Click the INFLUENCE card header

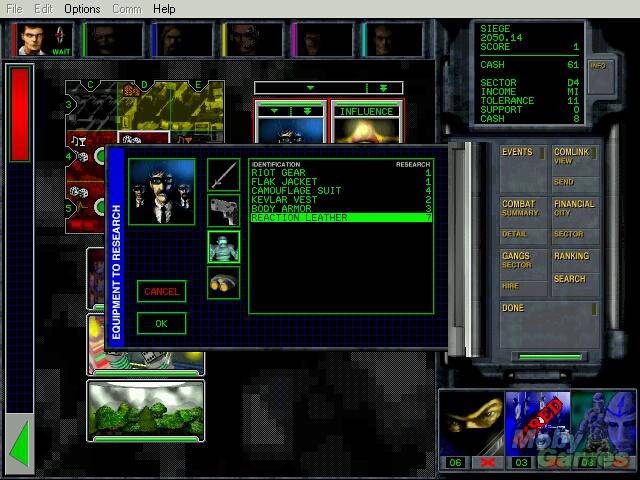(366, 111)
